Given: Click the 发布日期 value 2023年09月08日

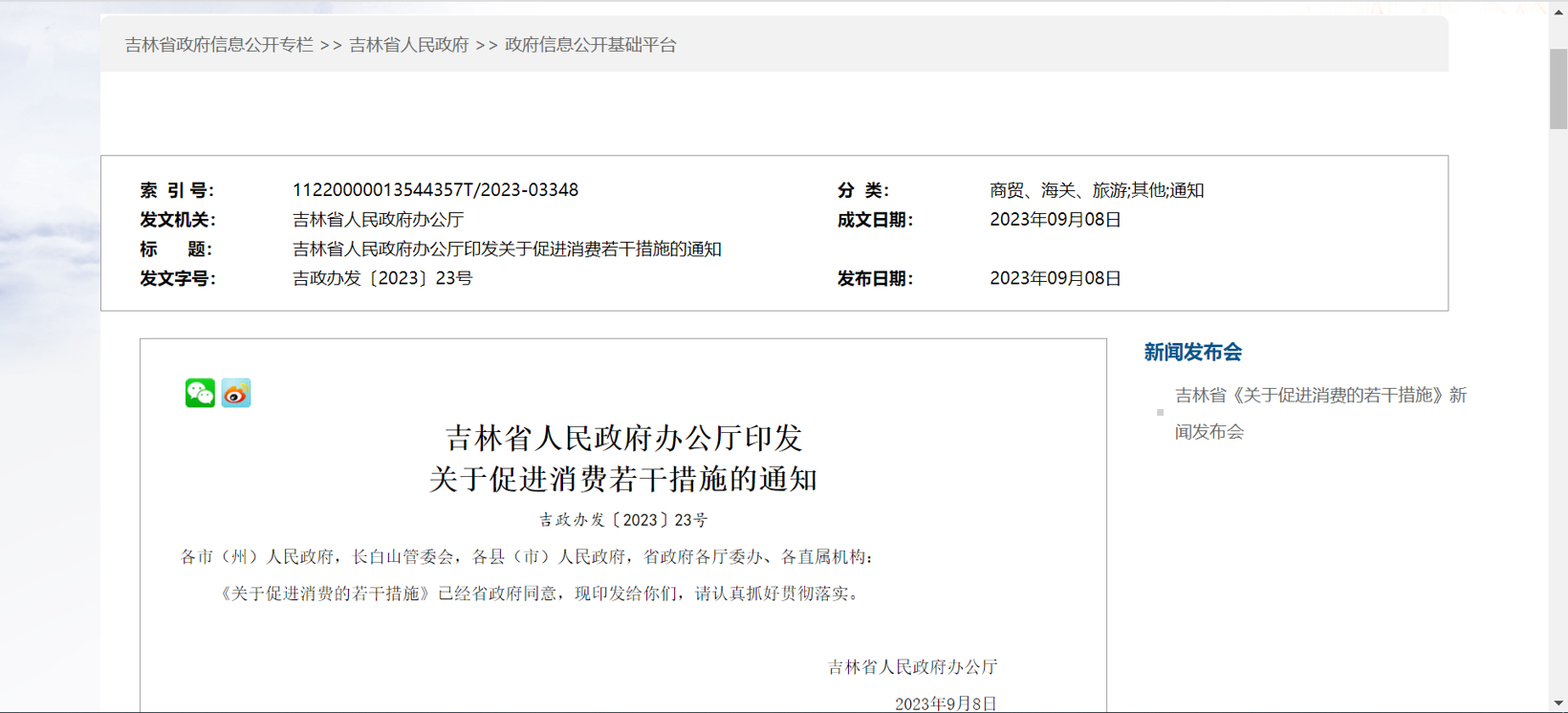Looking at the screenshot, I should (x=1055, y=278).
